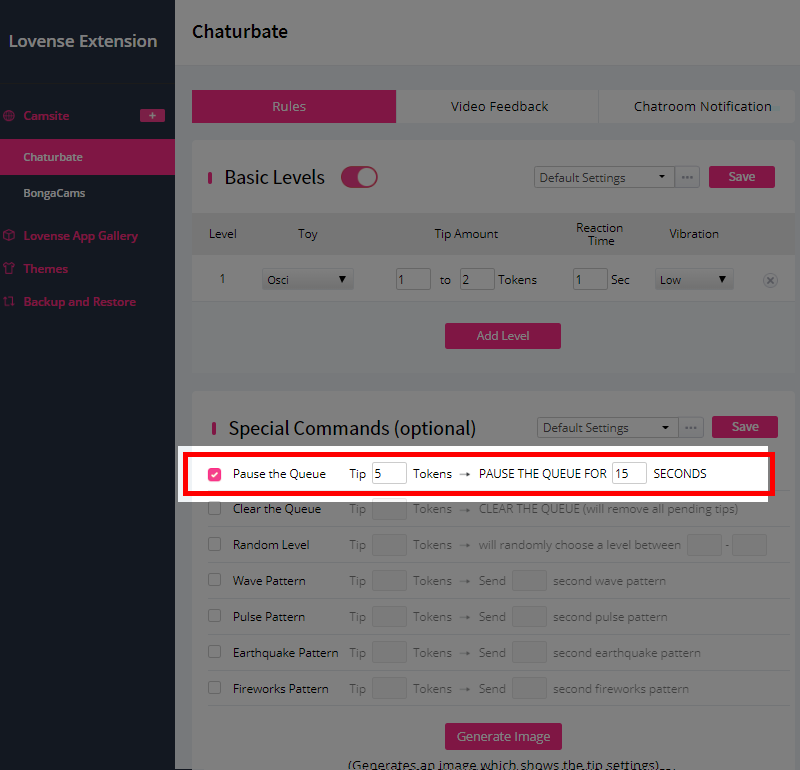Click level 1 maximum tip amount field
800x770 pixels.
pos(477,280)
